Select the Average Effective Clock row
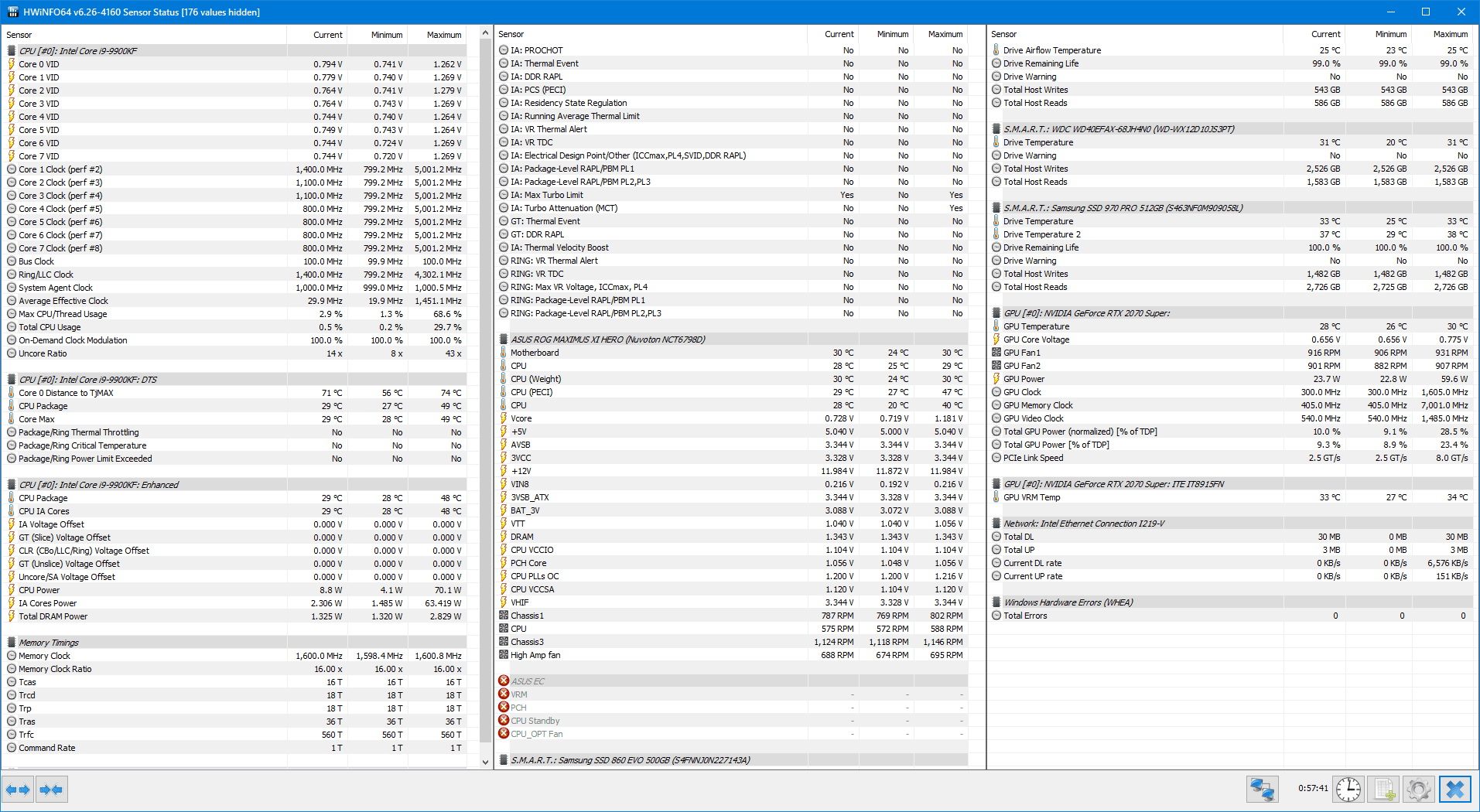This screenshot has height=812, width=1480. pyautogui.click(x=237, y=301)
